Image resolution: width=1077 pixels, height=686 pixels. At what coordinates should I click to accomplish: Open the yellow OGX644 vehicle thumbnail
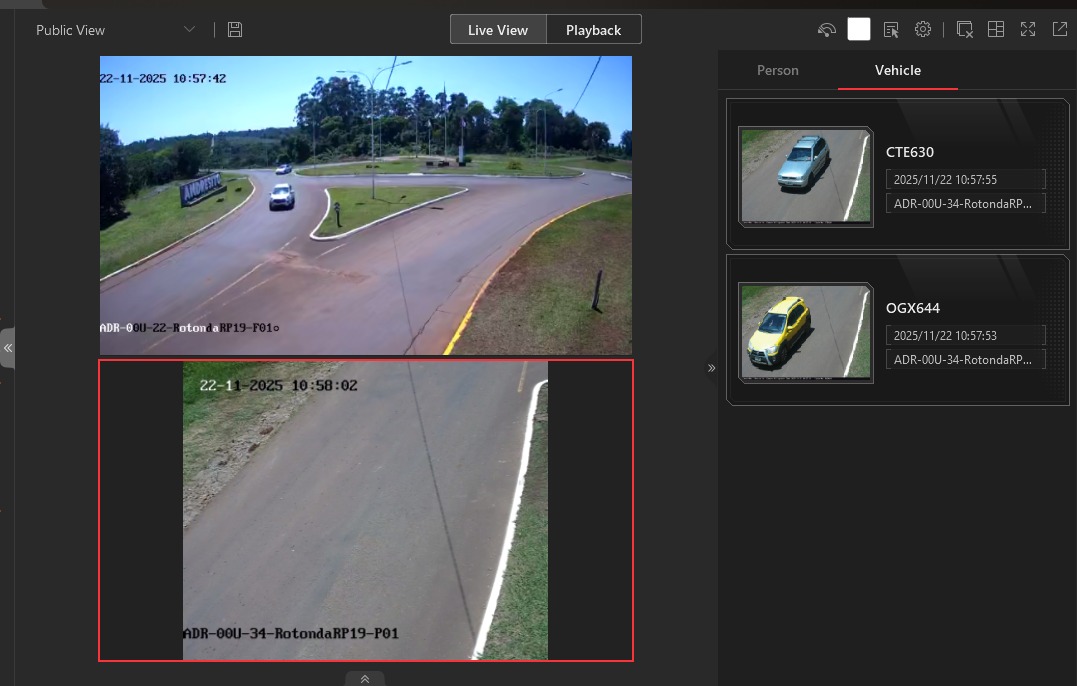coord(805,332)
